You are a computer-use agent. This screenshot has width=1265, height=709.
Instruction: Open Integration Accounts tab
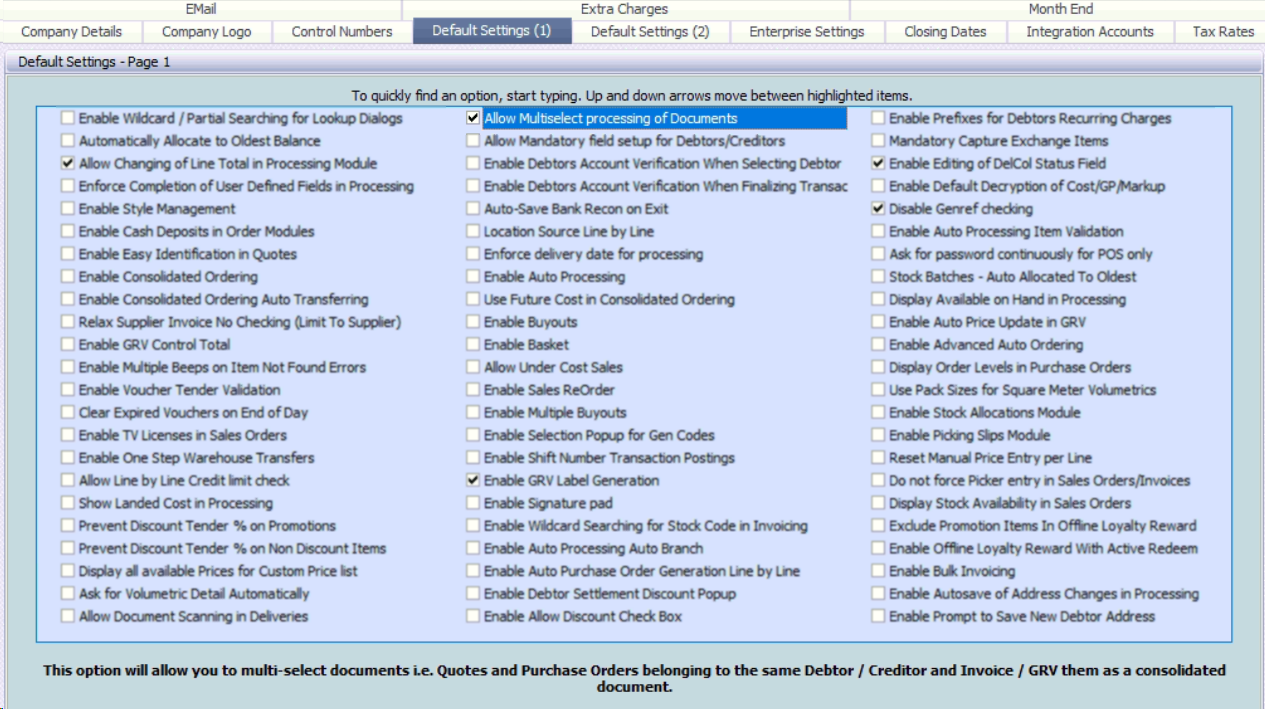1089,32
